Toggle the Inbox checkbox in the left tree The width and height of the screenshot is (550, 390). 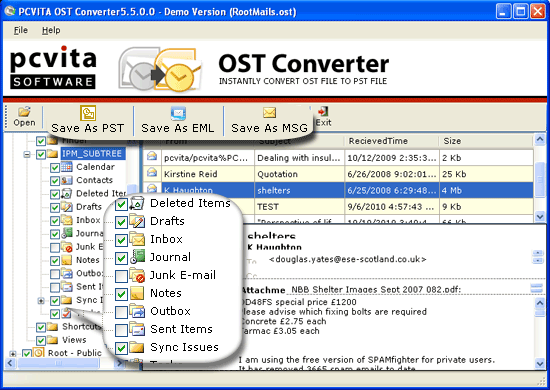pos(55,221)
